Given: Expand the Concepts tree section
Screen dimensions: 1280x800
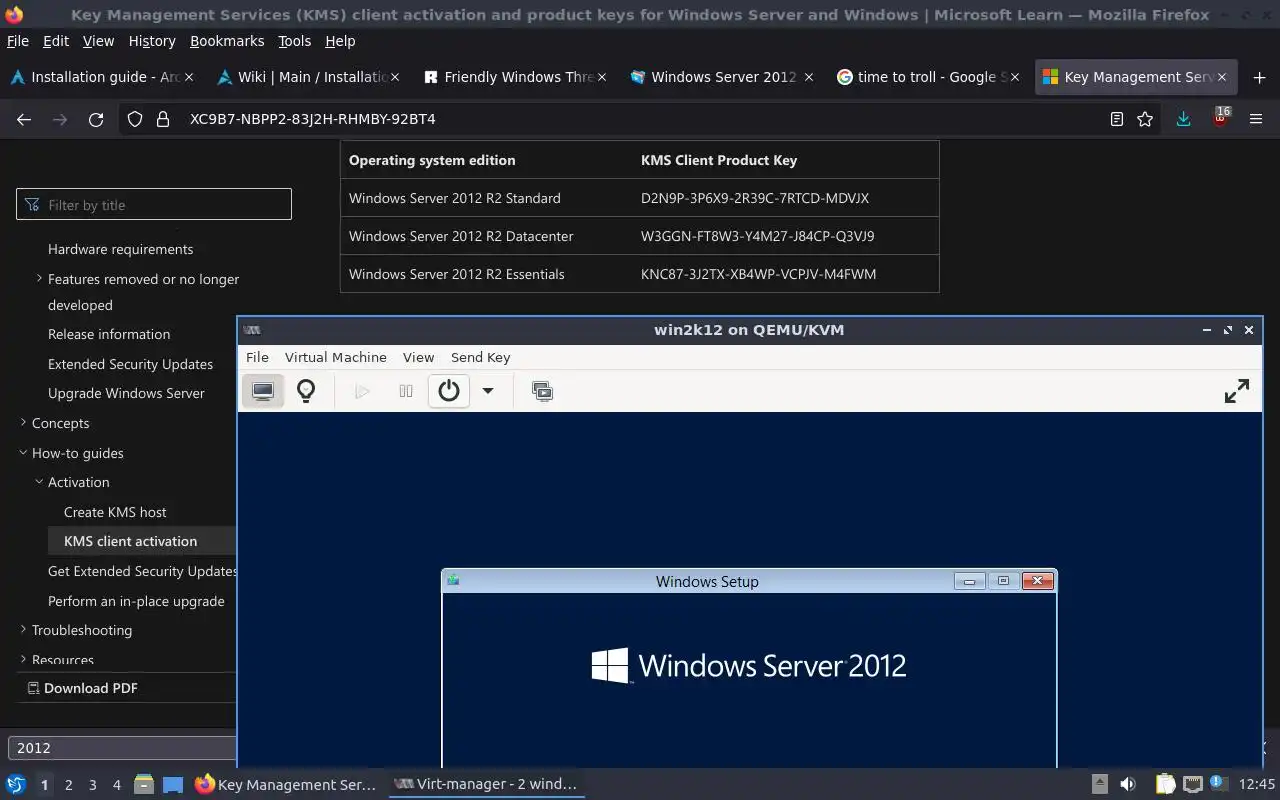Looking at the screenshot, I should point(23,423).
